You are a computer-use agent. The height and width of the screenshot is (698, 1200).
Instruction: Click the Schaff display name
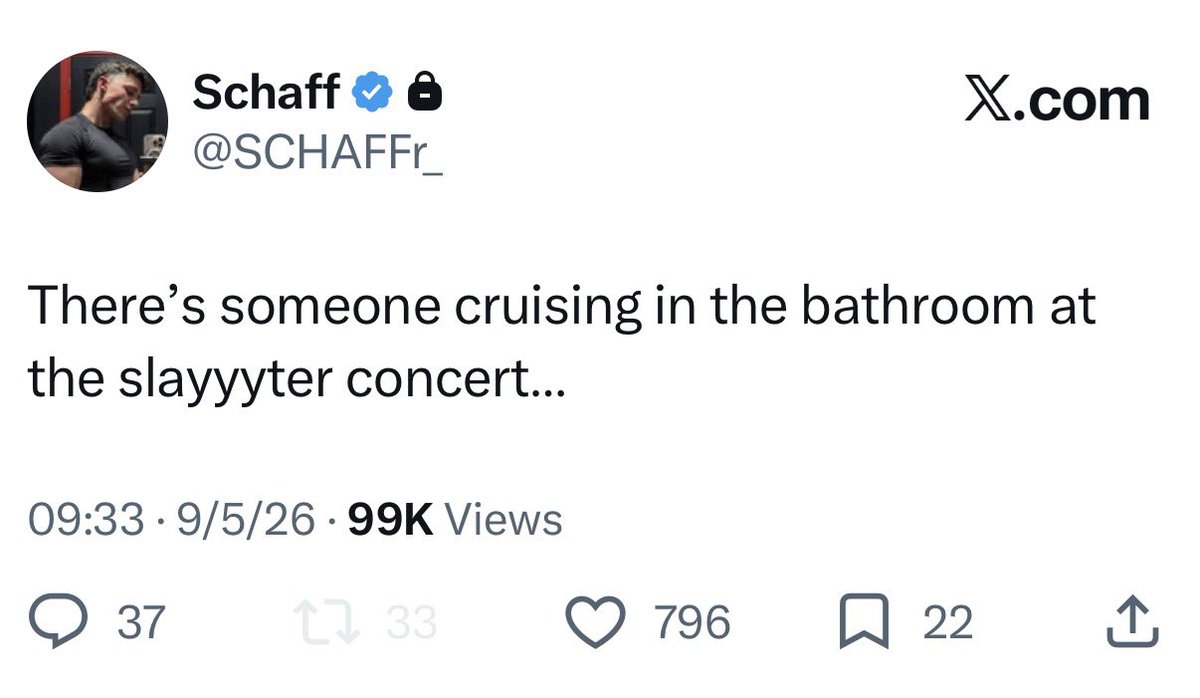point(266,94)
